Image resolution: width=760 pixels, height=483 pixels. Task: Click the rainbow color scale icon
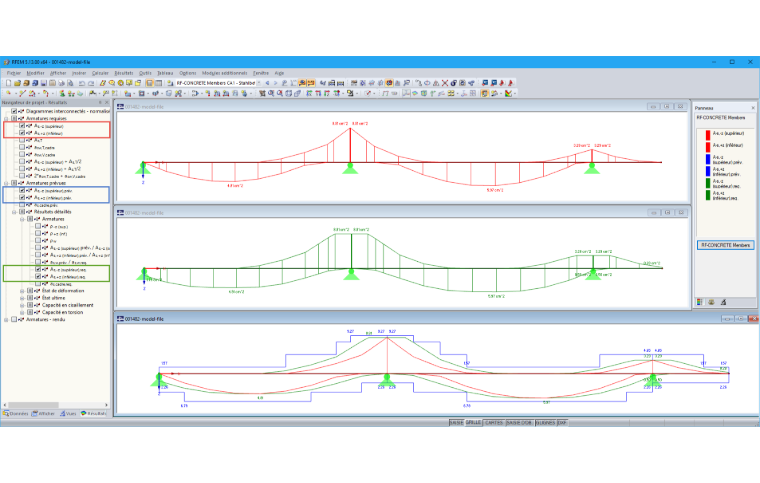pos(507,93)
